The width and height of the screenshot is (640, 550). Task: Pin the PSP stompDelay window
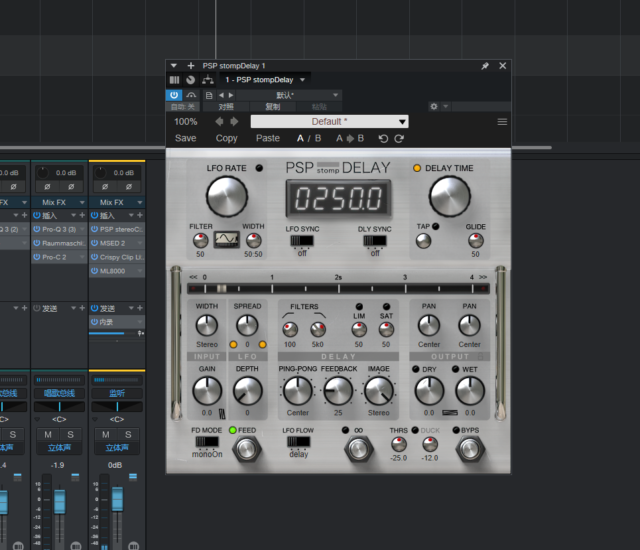pos(485,66)
